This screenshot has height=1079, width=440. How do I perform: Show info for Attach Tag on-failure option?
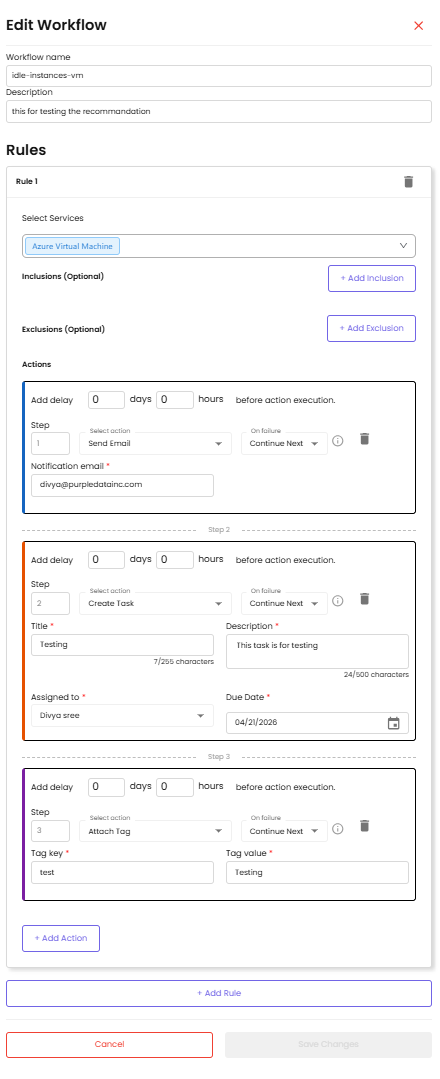coord(337,829)
